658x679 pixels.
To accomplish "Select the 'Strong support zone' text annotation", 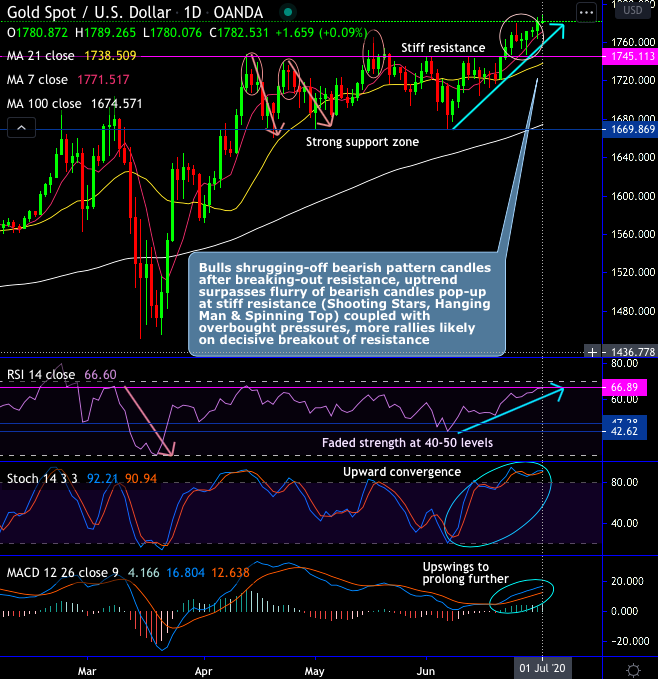I will tap(362, 142).
